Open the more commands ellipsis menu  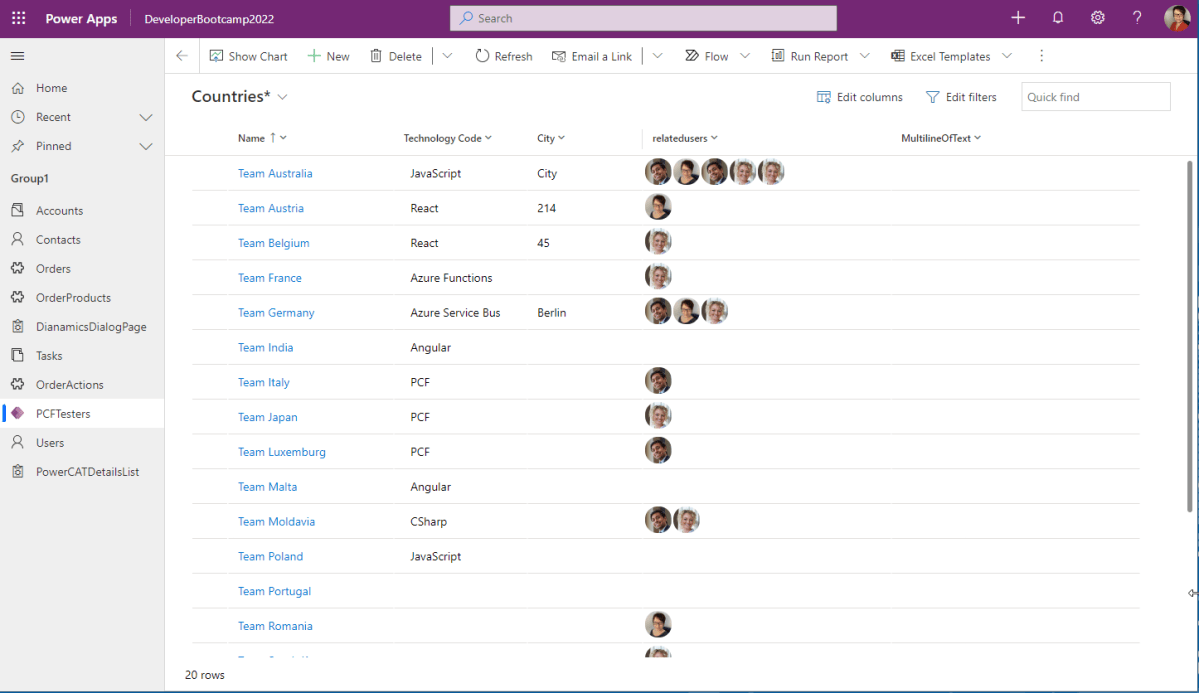point(1041,56)
